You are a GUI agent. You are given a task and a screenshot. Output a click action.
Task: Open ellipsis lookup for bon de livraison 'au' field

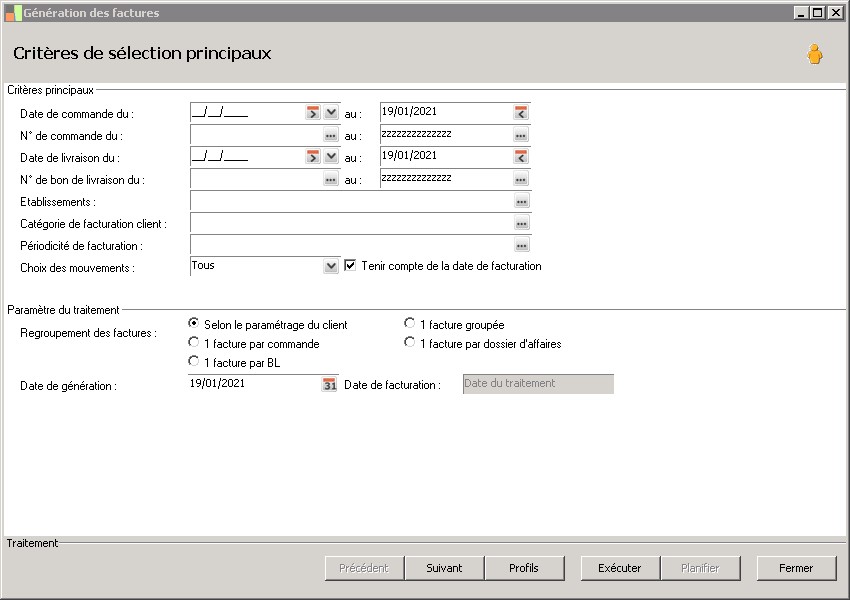[x=520, y=179]
